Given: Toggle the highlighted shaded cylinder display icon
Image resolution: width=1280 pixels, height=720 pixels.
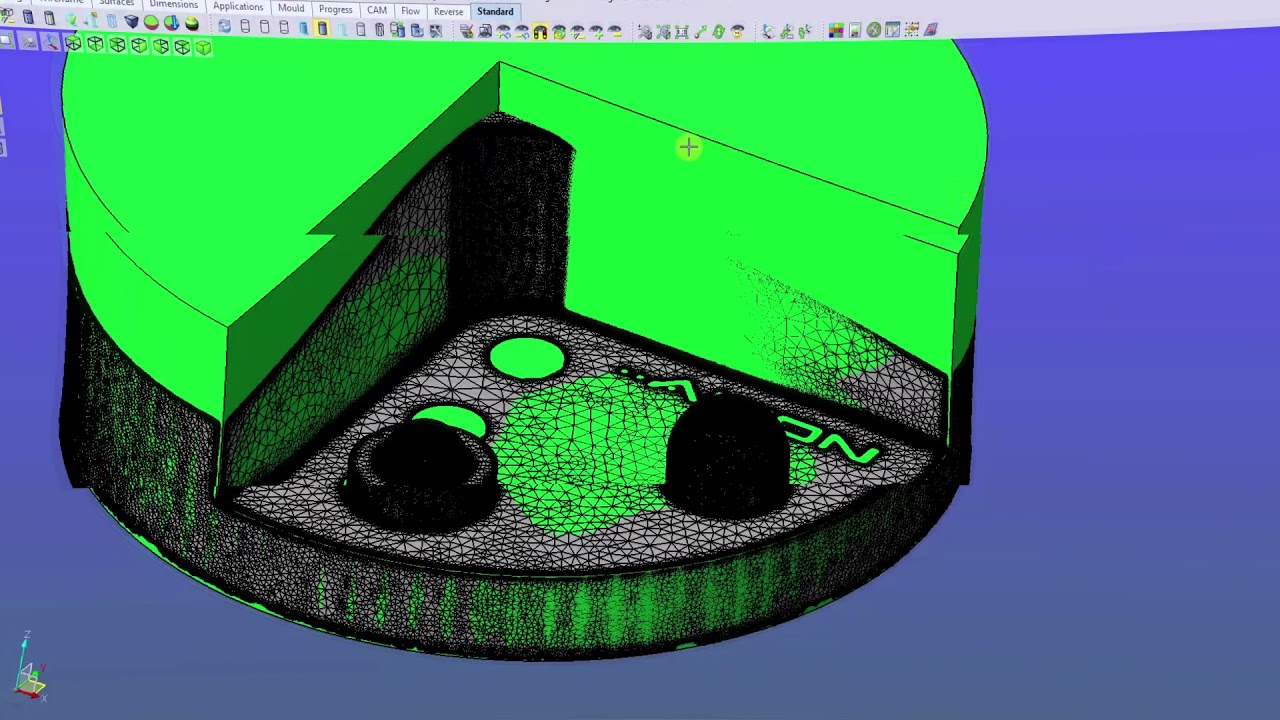Looking at the screenshot, I should (322, 28).
